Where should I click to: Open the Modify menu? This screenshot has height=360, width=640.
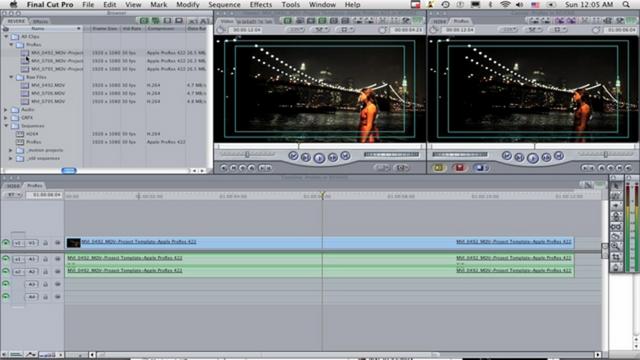click(x=187, y=4)
